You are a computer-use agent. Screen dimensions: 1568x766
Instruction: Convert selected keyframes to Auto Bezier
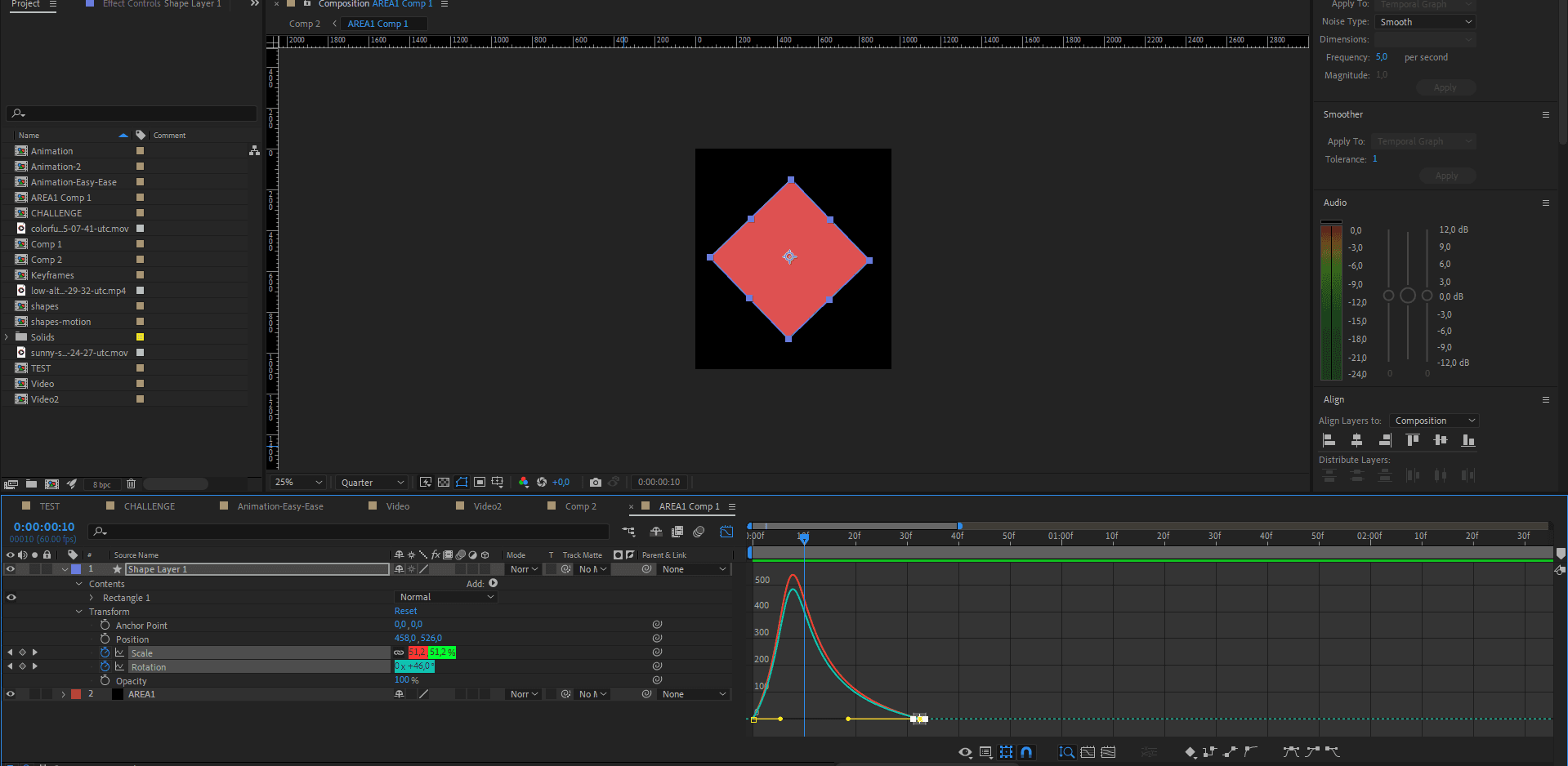(x=1250, y=752)
